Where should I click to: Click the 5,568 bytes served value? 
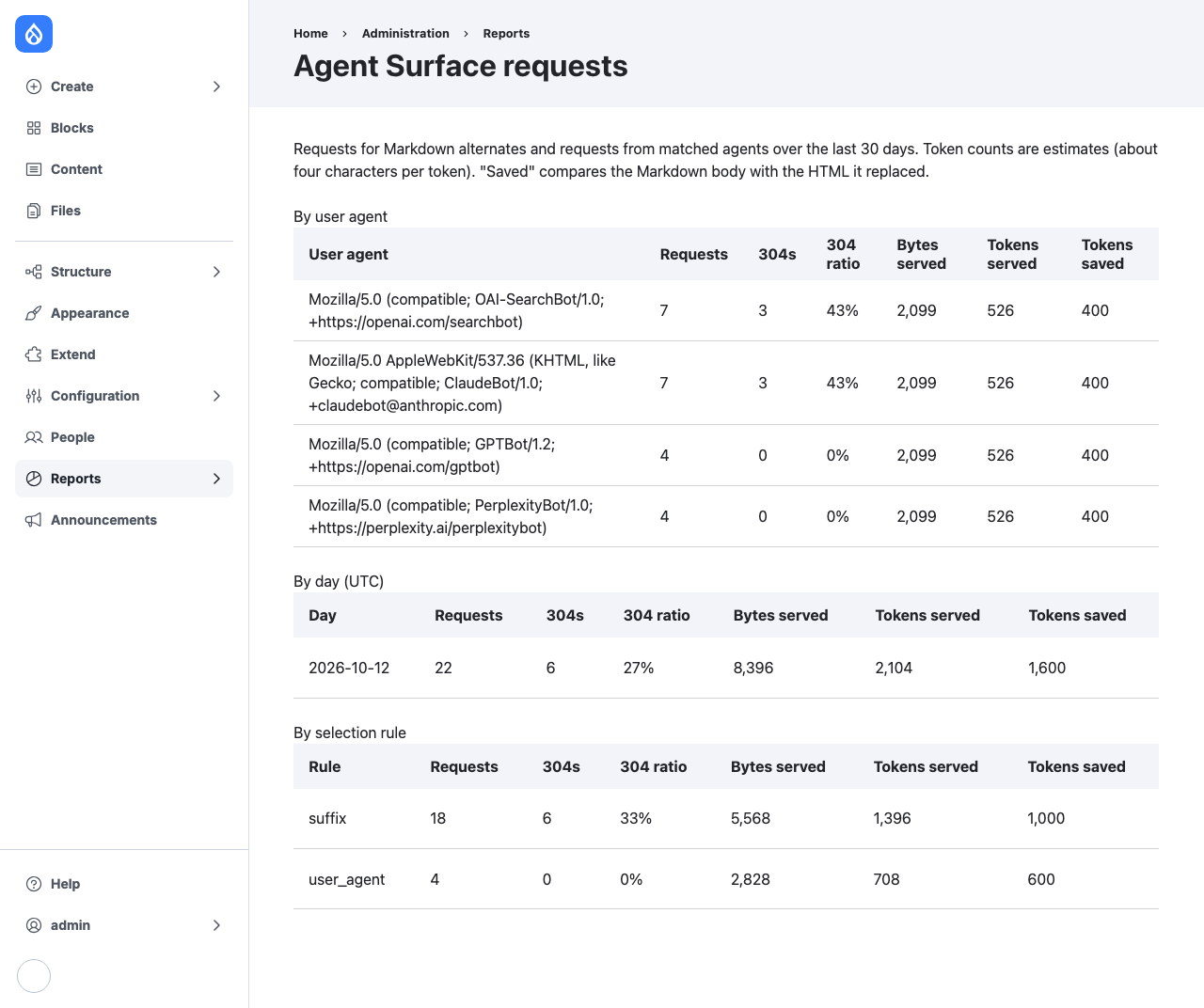751,818
